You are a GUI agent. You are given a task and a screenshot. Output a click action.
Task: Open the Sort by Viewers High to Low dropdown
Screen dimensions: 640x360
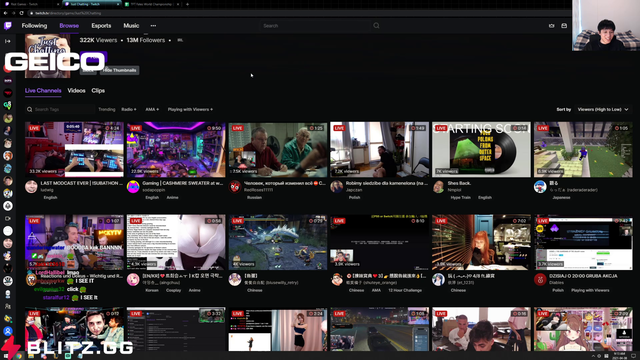(603, 109)
